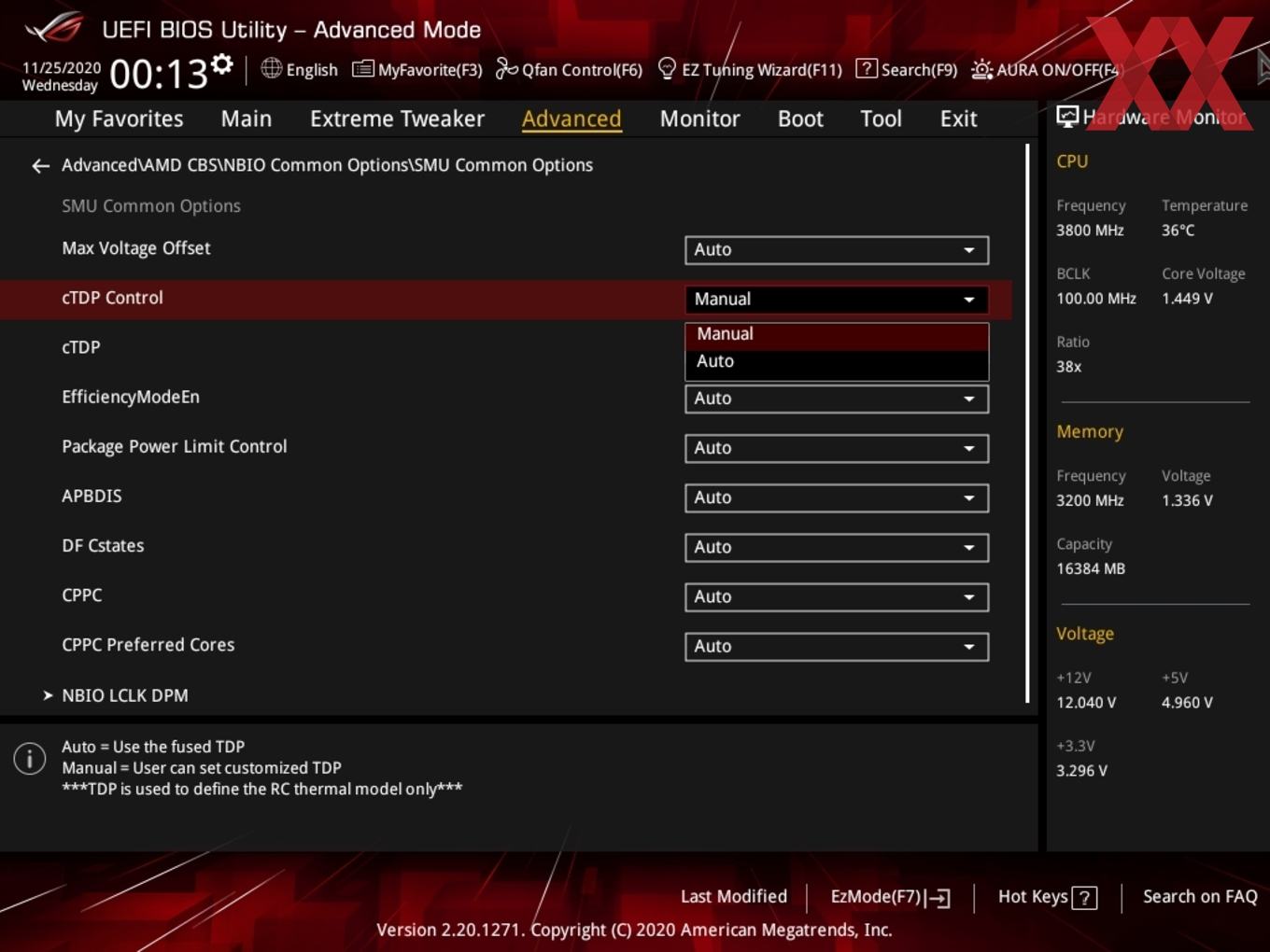
Task: Open the Package Power Limit Control dropdown
Action: (837, 448)
